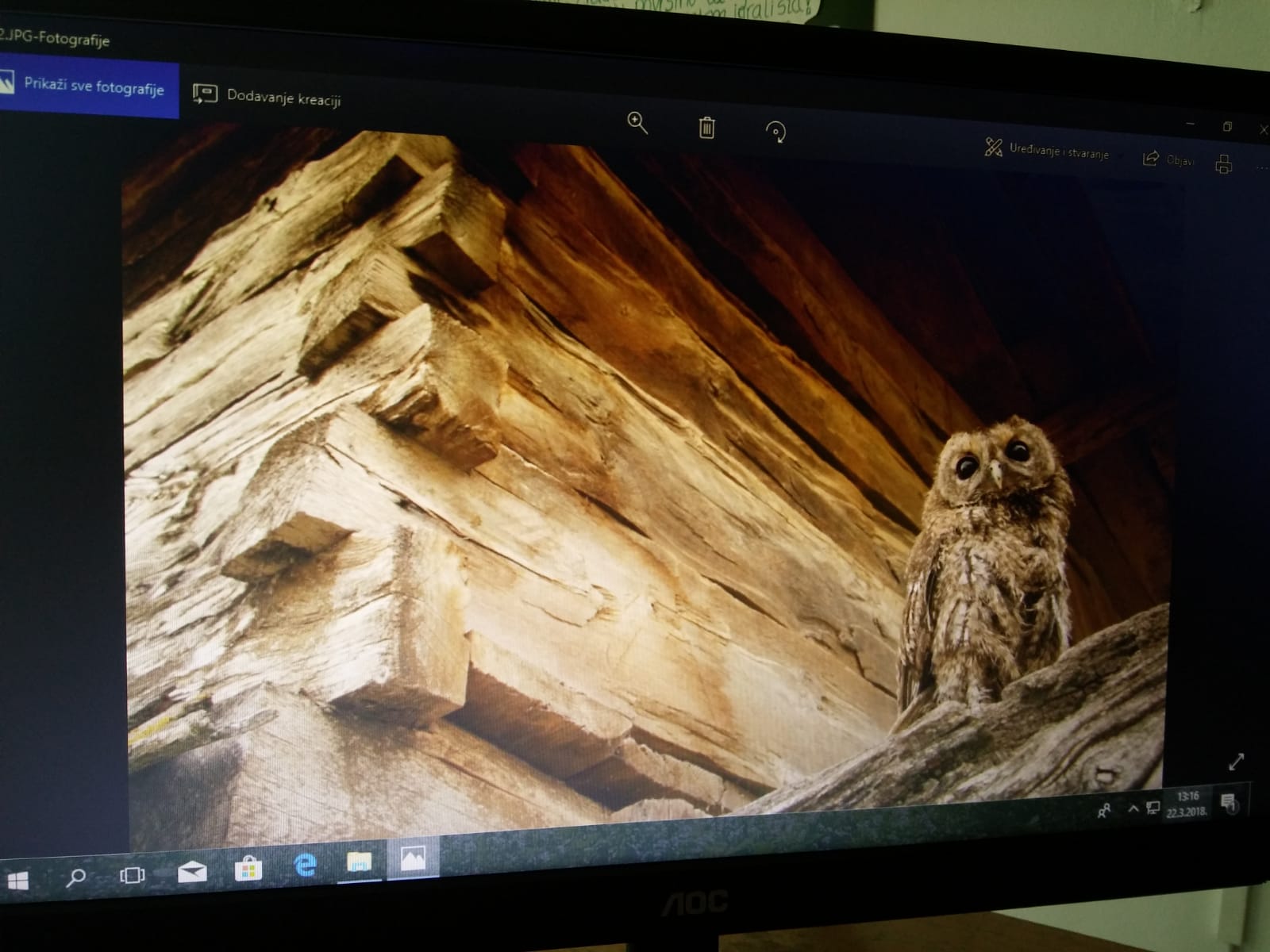
Task: Open the People icon in system tray
Action: coord(1104,811)
